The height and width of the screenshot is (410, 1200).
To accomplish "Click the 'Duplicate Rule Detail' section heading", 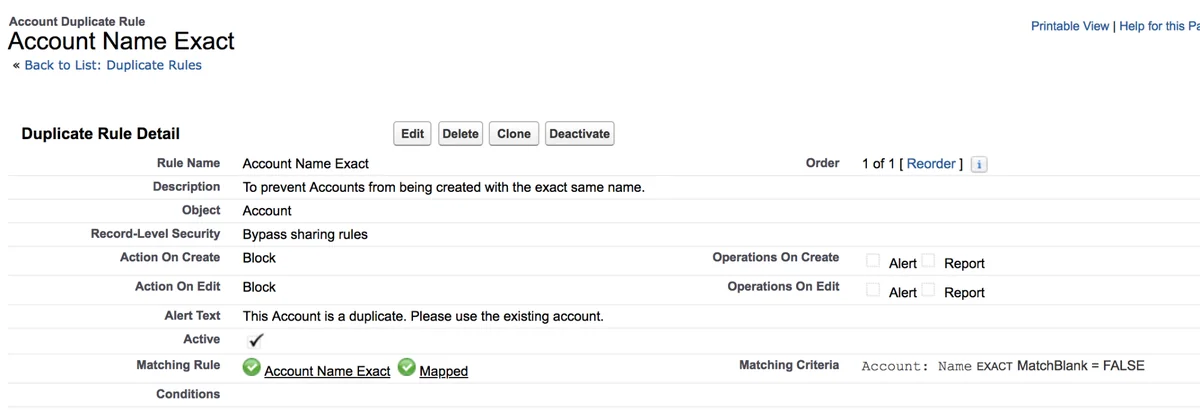I will point(101,133).
